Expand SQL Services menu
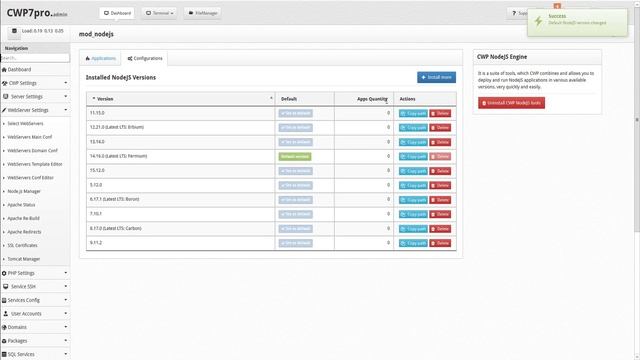 35,354
